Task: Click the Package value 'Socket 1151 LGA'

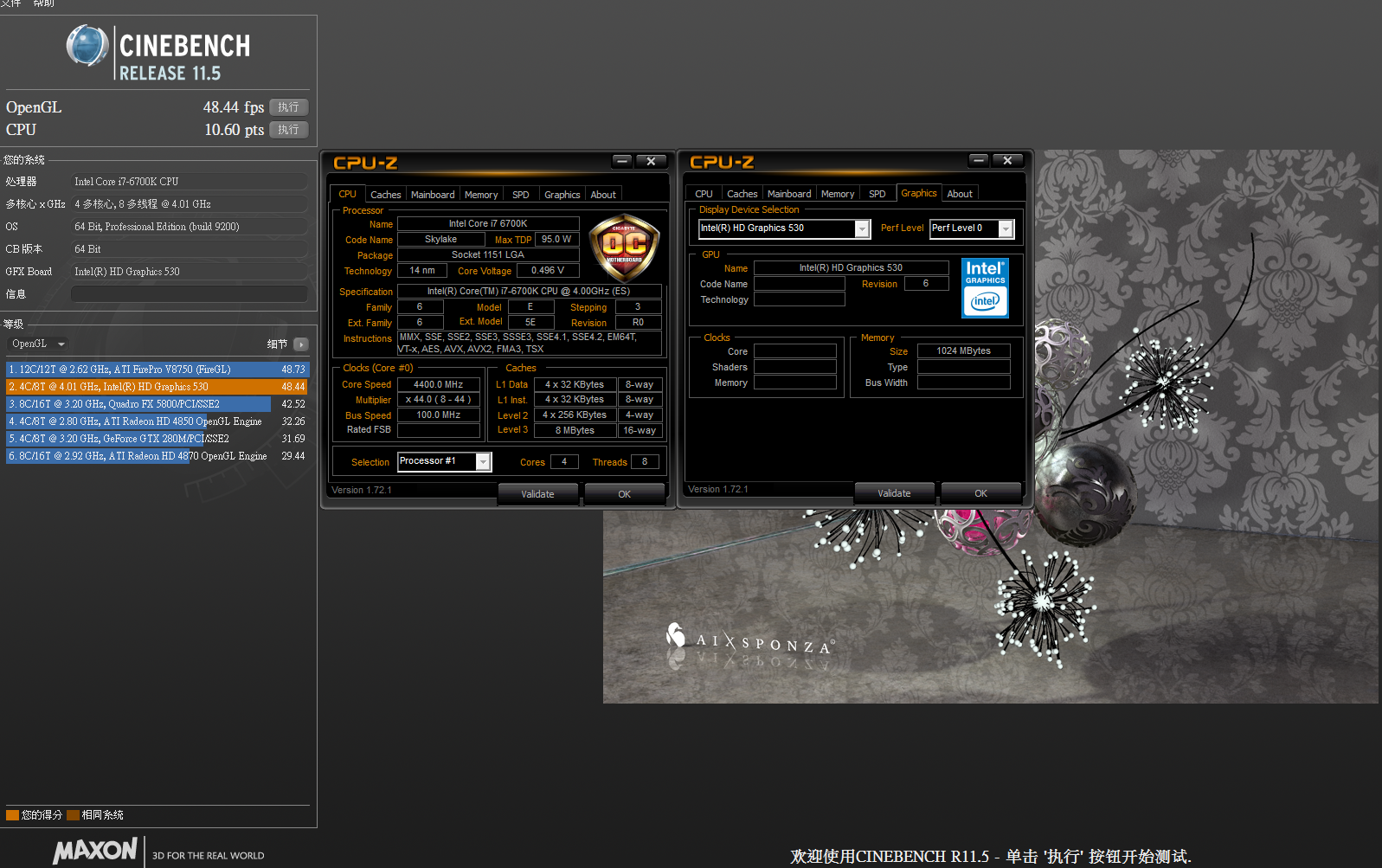Action: coord(488,255)
